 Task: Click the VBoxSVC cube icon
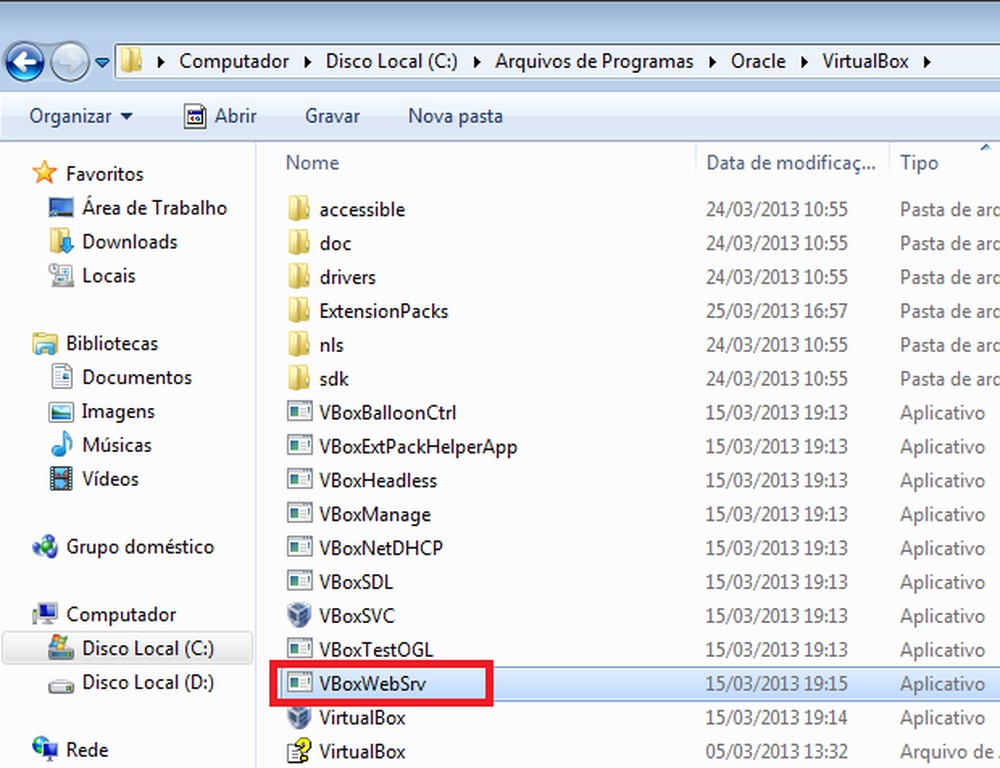pyautogui.click(x=299, y=616)
